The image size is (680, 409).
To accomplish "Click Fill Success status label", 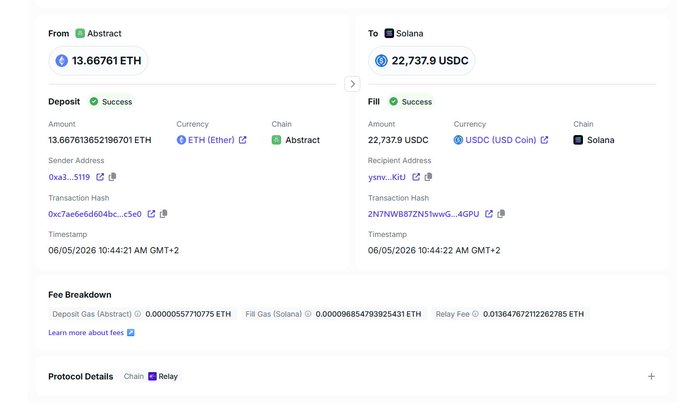I will point(417,102).
